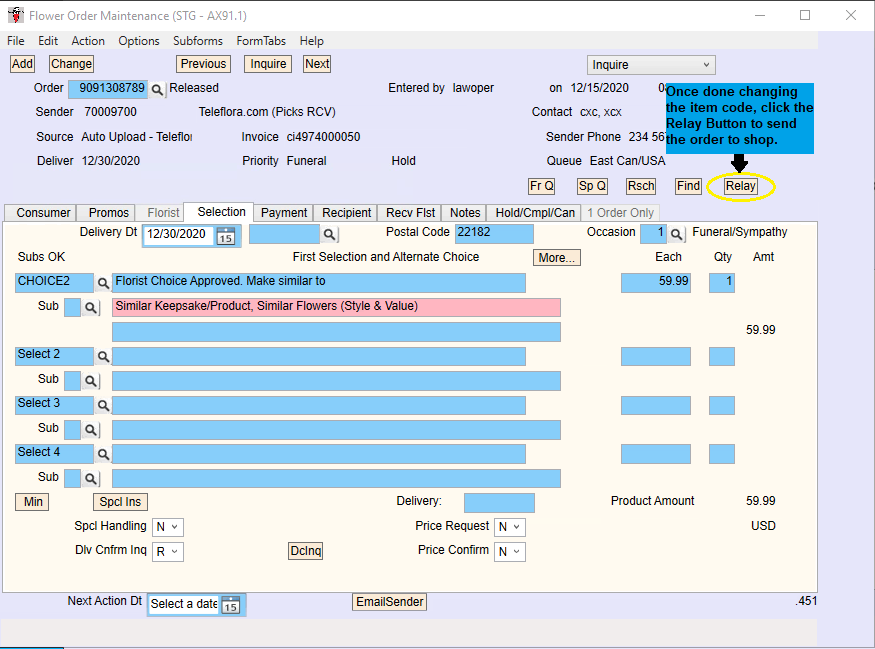The width and height of the screenshot is (875, 649).
Task: Open the Inquire mode dropdown
Action: pos(651,65)
